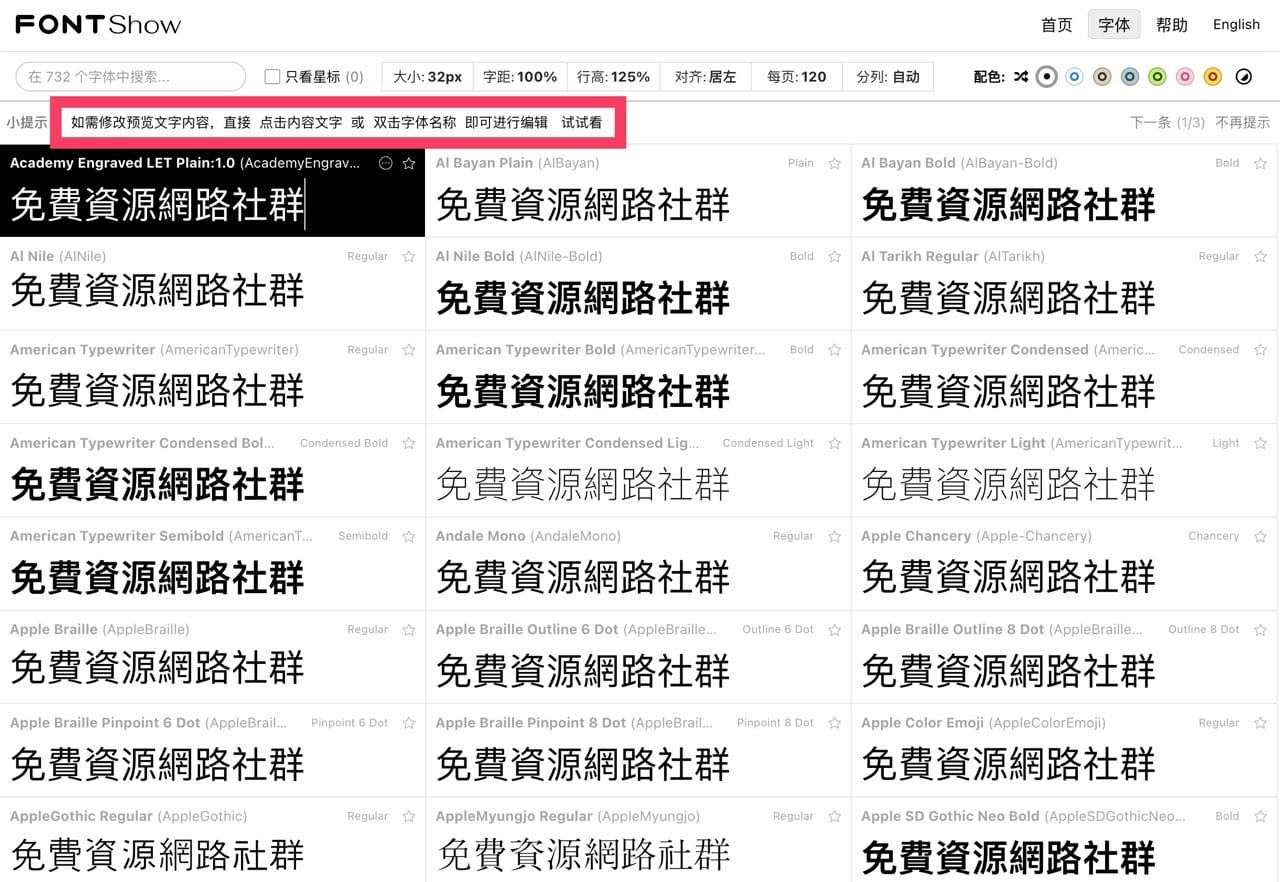
Task: Click the Andale Mono preview text
Action: point(583,578)
